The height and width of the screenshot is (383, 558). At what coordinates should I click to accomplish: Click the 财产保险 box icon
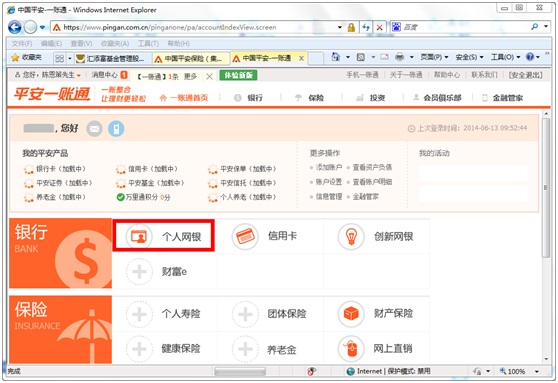(351, 314)
